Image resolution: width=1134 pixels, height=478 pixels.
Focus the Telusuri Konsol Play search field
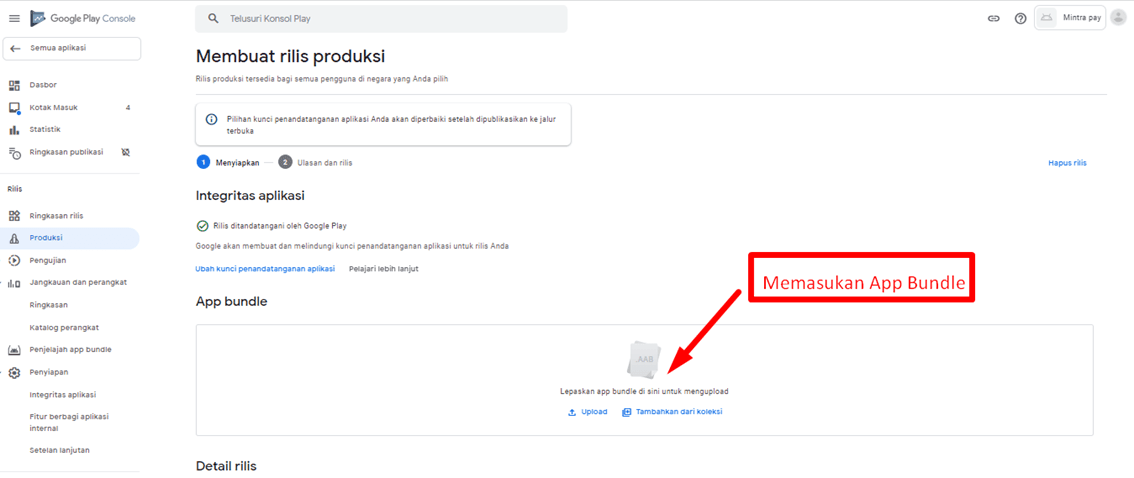click(x=381, y=19)
